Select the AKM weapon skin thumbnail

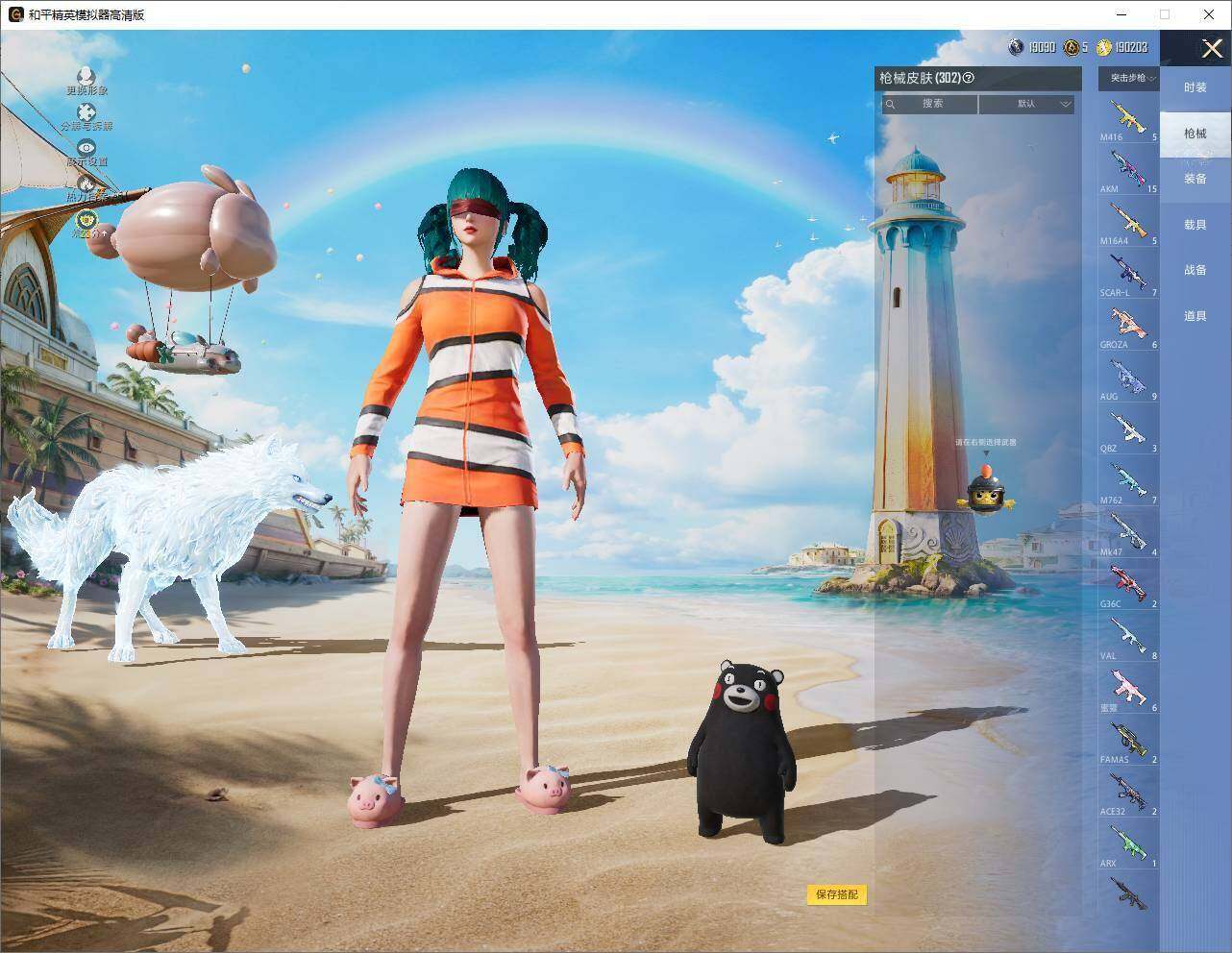click(1129, 170)
